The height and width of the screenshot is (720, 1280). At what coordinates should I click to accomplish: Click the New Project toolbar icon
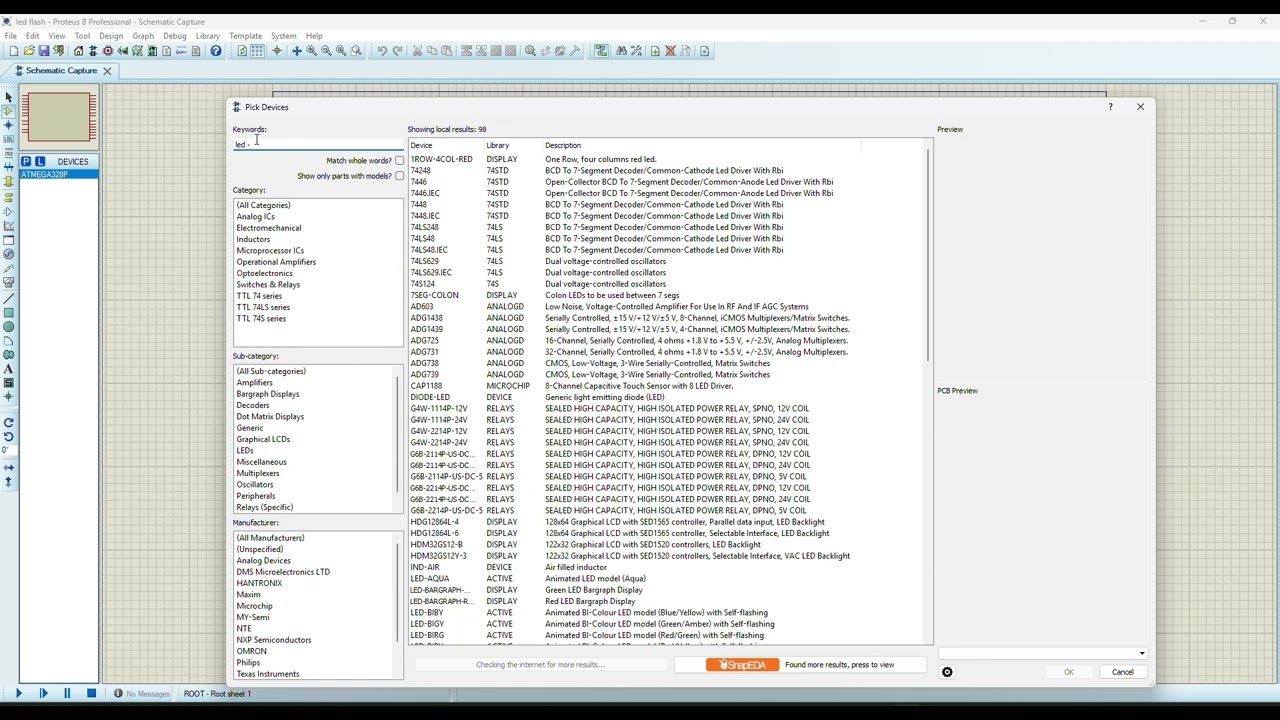click(13, 51)
